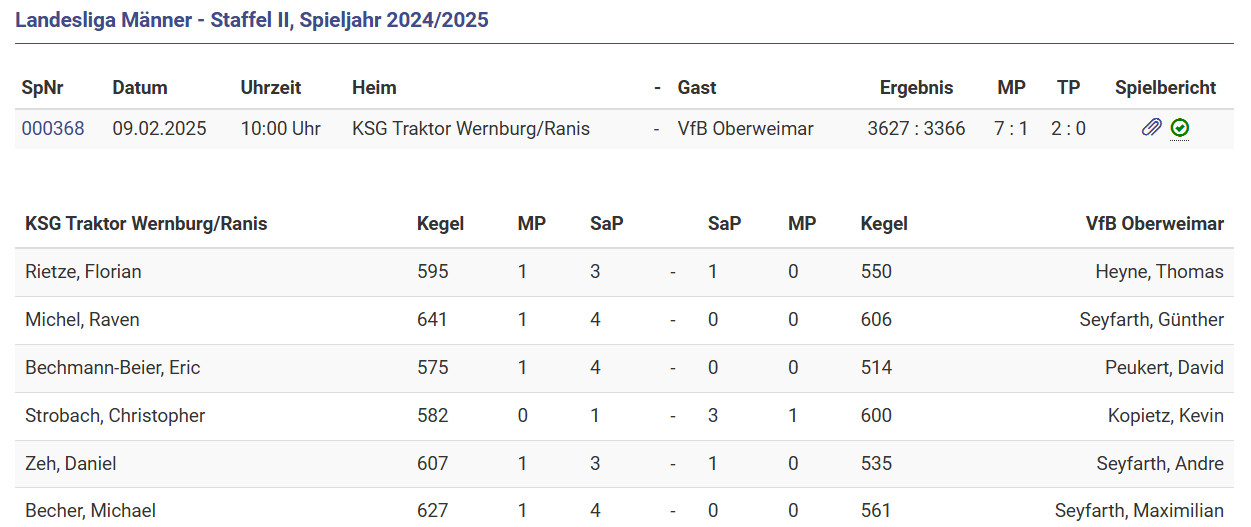Click the date 09.02.2025

[x=159, y=128]
